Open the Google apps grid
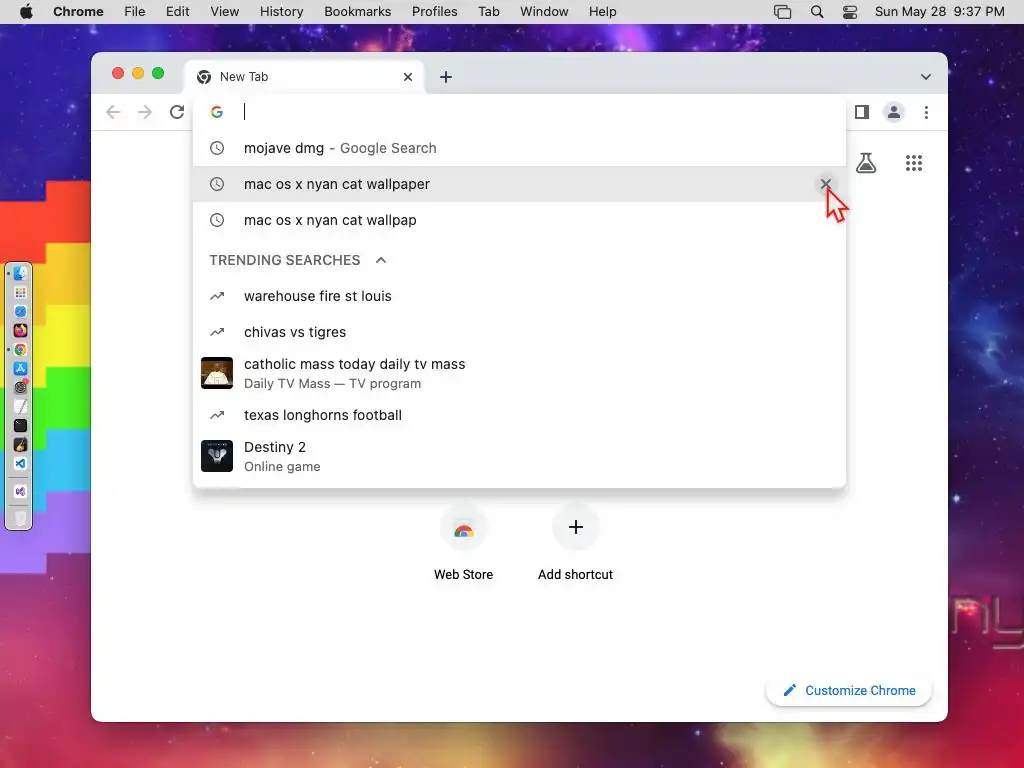The width and height of the screenshot is (1024, 768). (x=914, y=163)
